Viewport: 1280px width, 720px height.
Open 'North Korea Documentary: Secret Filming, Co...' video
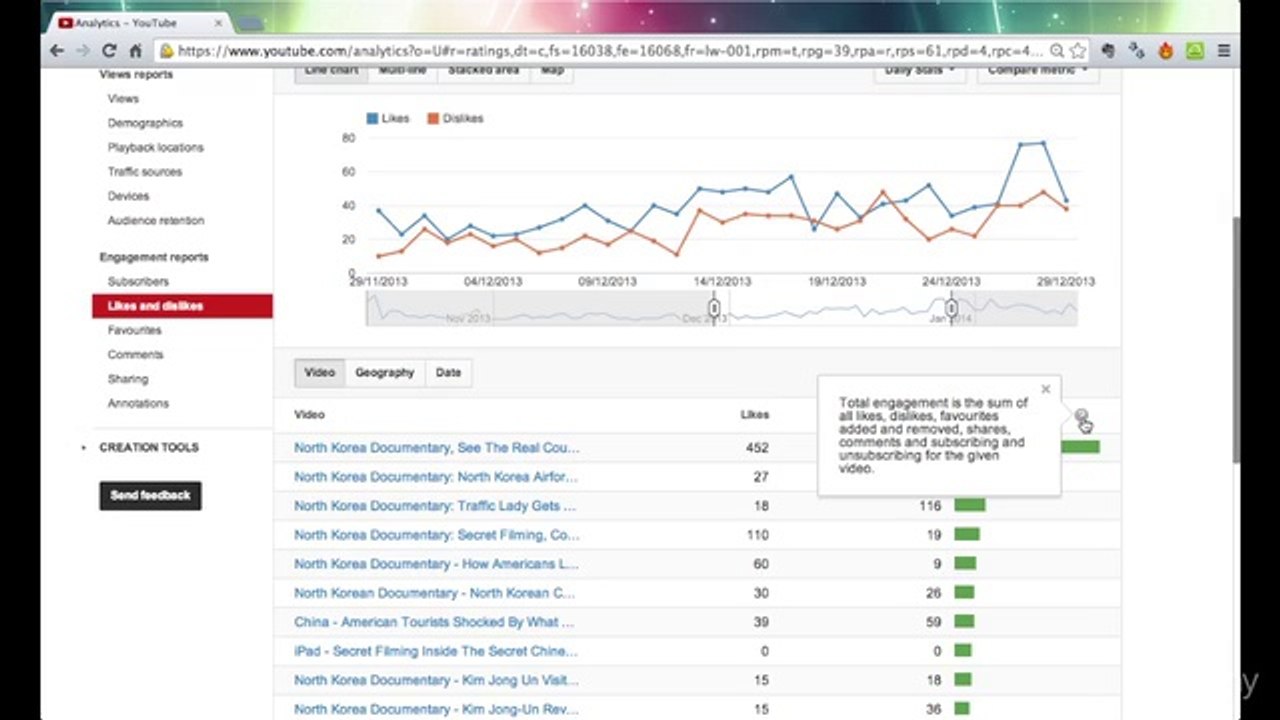(436, 535)
